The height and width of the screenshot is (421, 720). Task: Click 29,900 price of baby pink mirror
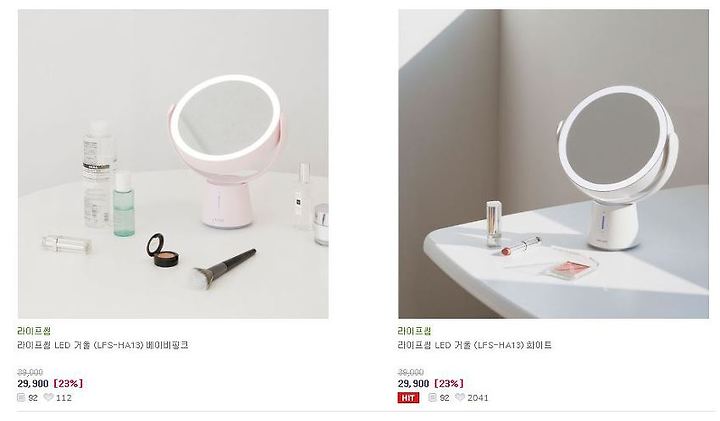click(x=33, y=383)
